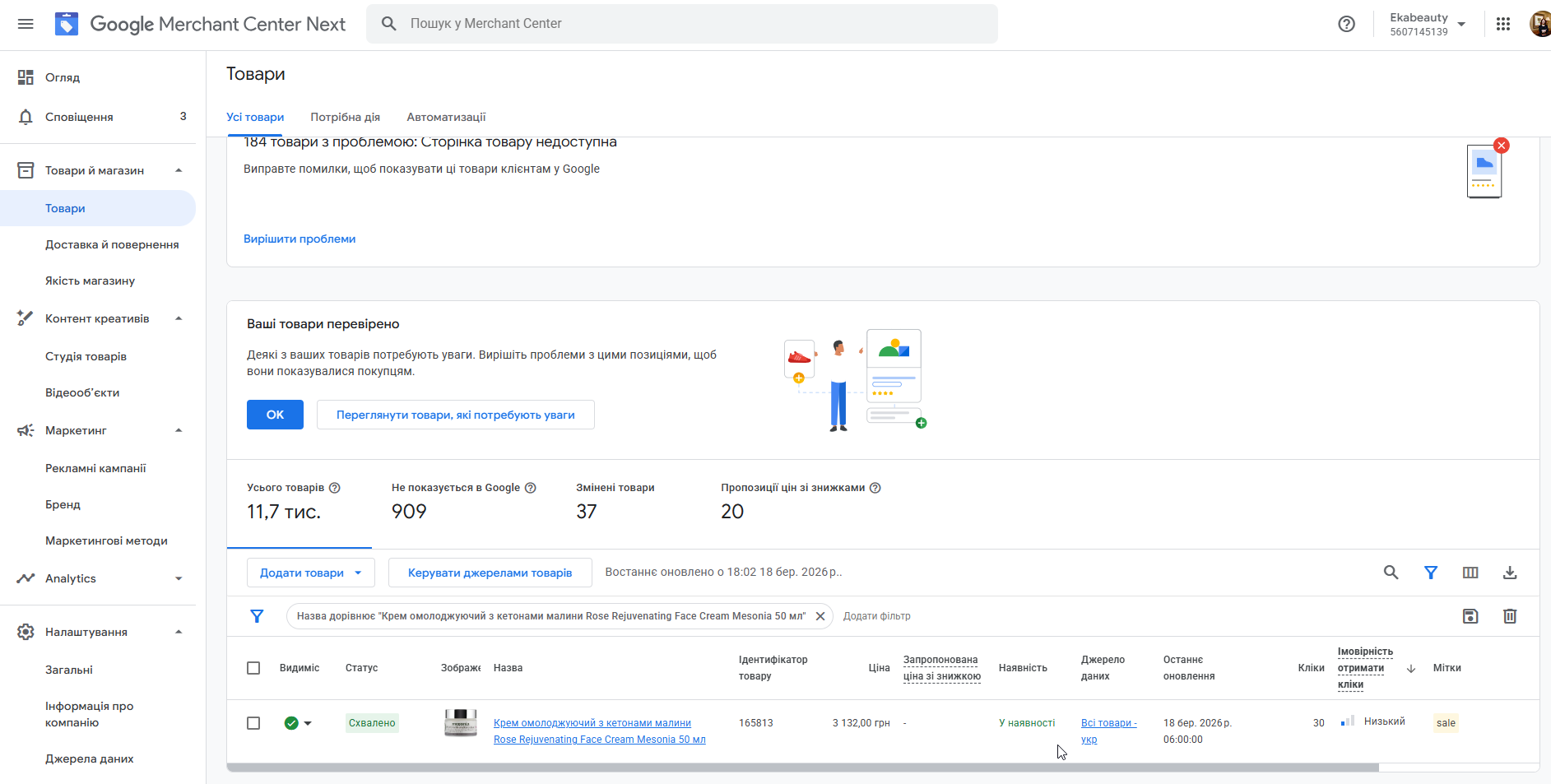Switch to the Автоматизації tab
The width and height of the screenshot is (1551, 784).
(446, 117)
